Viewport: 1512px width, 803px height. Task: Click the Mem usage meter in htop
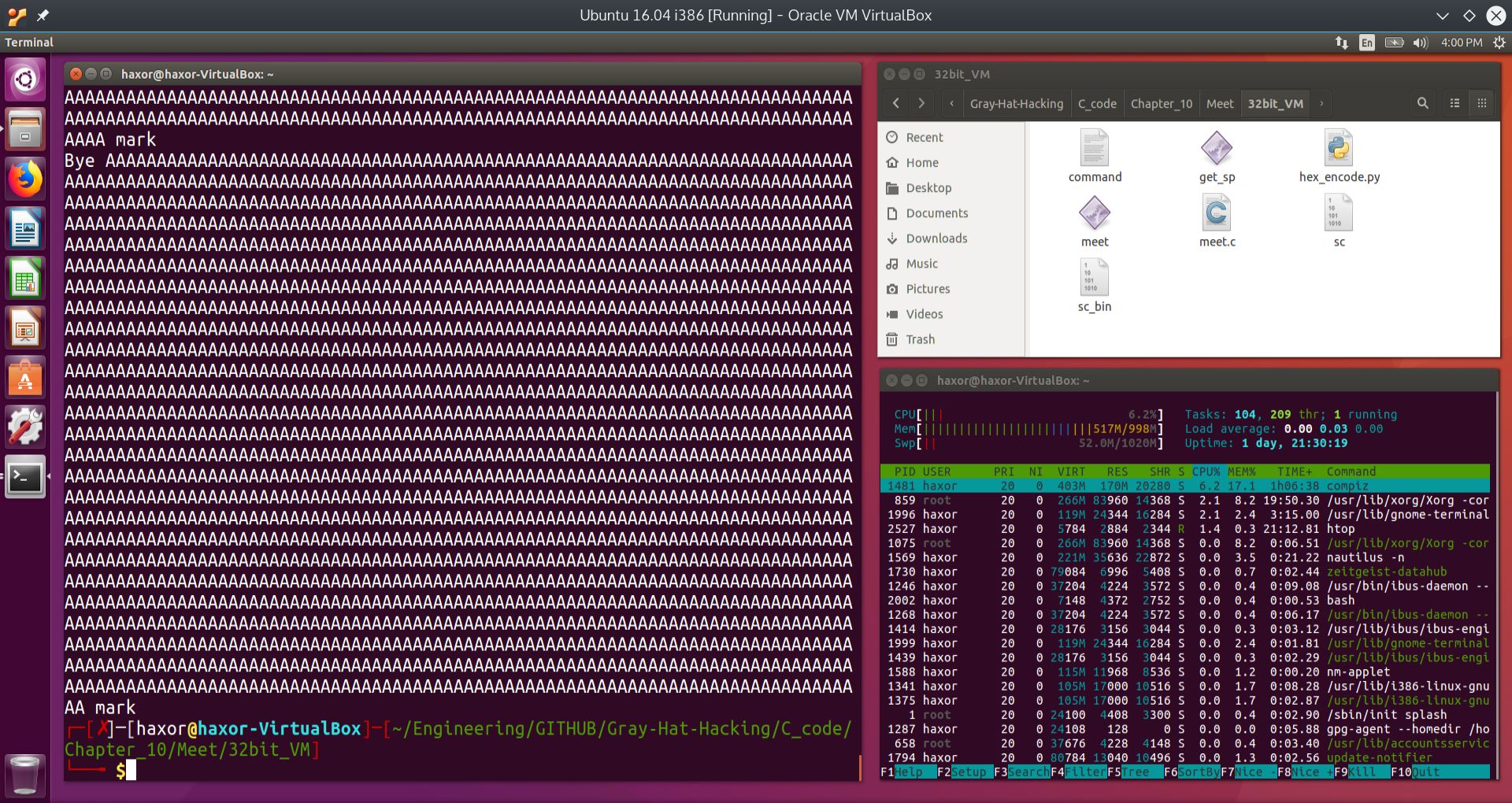[x=1024, y=428]
